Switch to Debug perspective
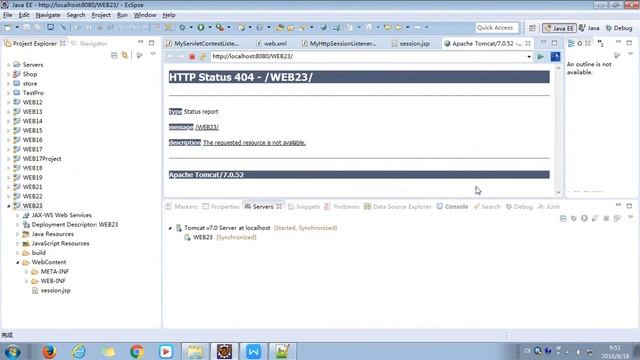Viewport: 640px width, 360px height. 619,28
